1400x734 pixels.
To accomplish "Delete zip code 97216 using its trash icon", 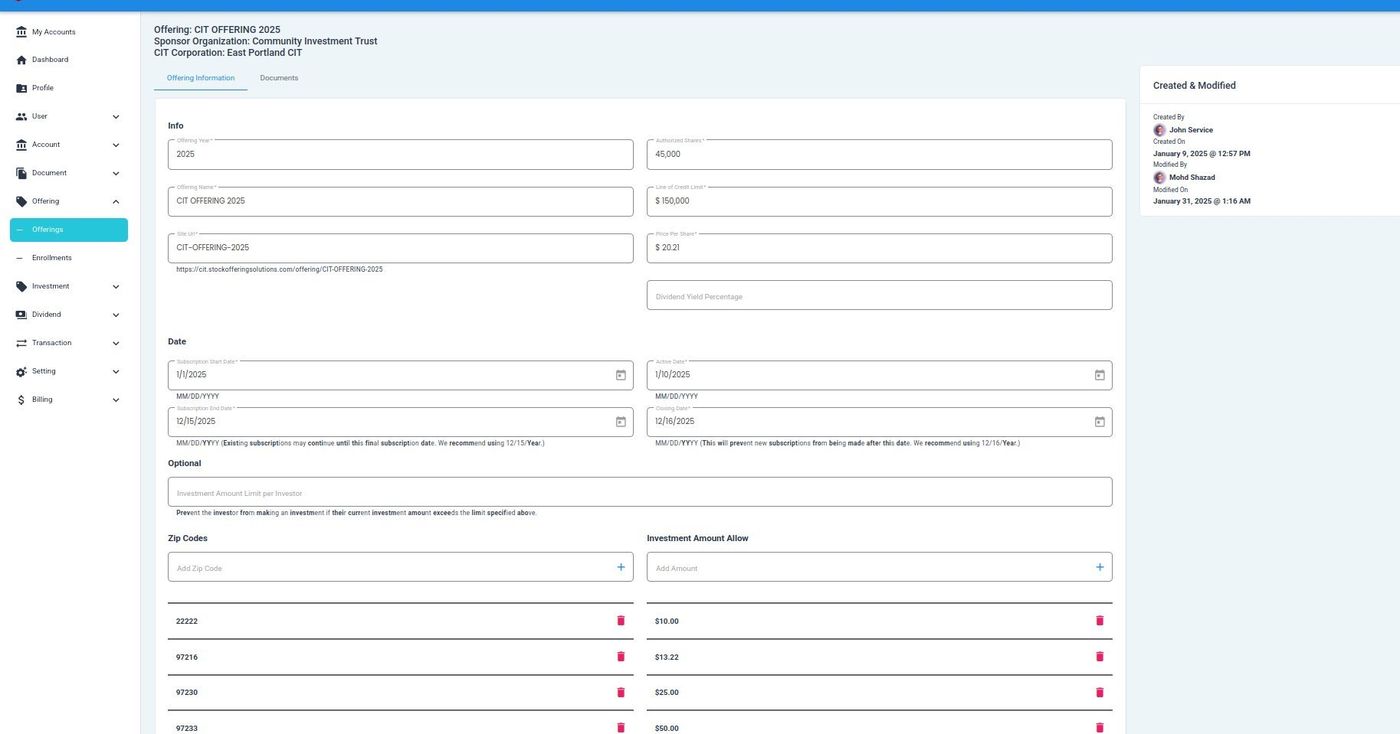I will (x=620, y=656).
